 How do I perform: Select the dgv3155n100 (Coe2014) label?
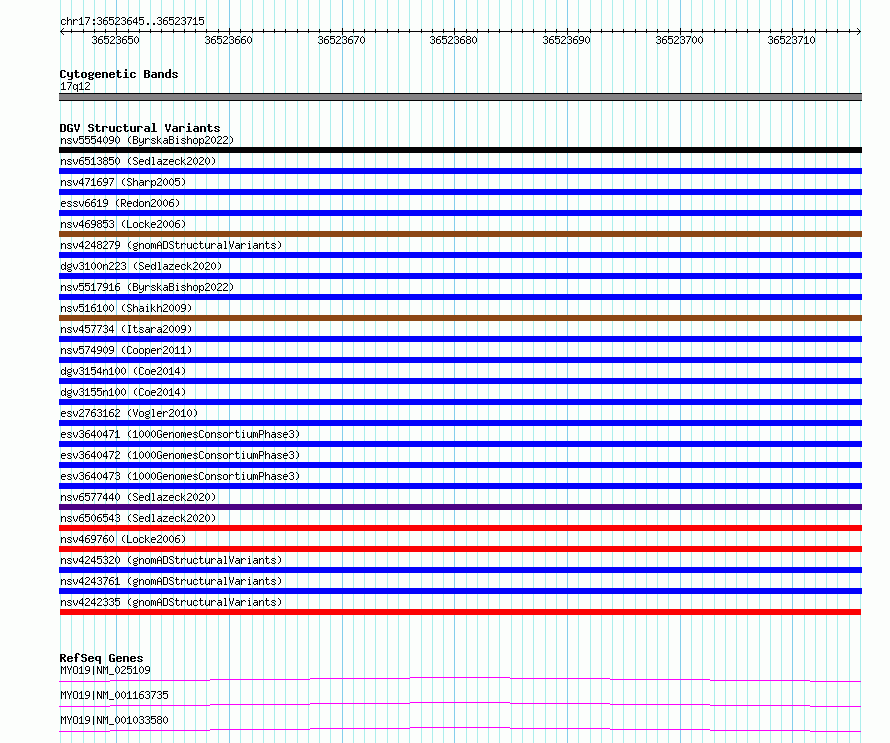[123, 392]
